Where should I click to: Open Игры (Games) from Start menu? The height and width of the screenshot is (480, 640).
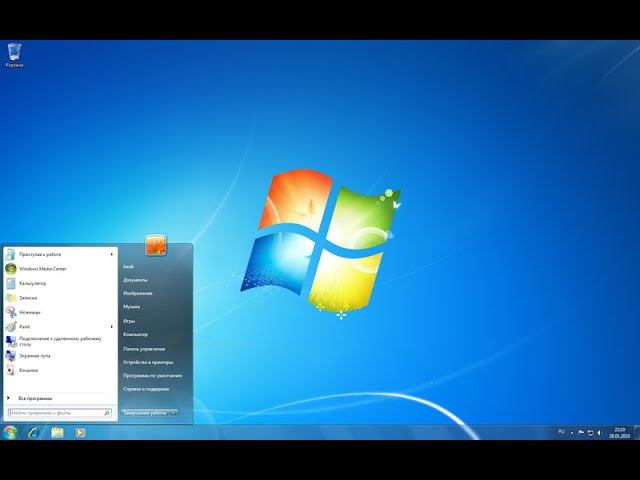[129, 321]
